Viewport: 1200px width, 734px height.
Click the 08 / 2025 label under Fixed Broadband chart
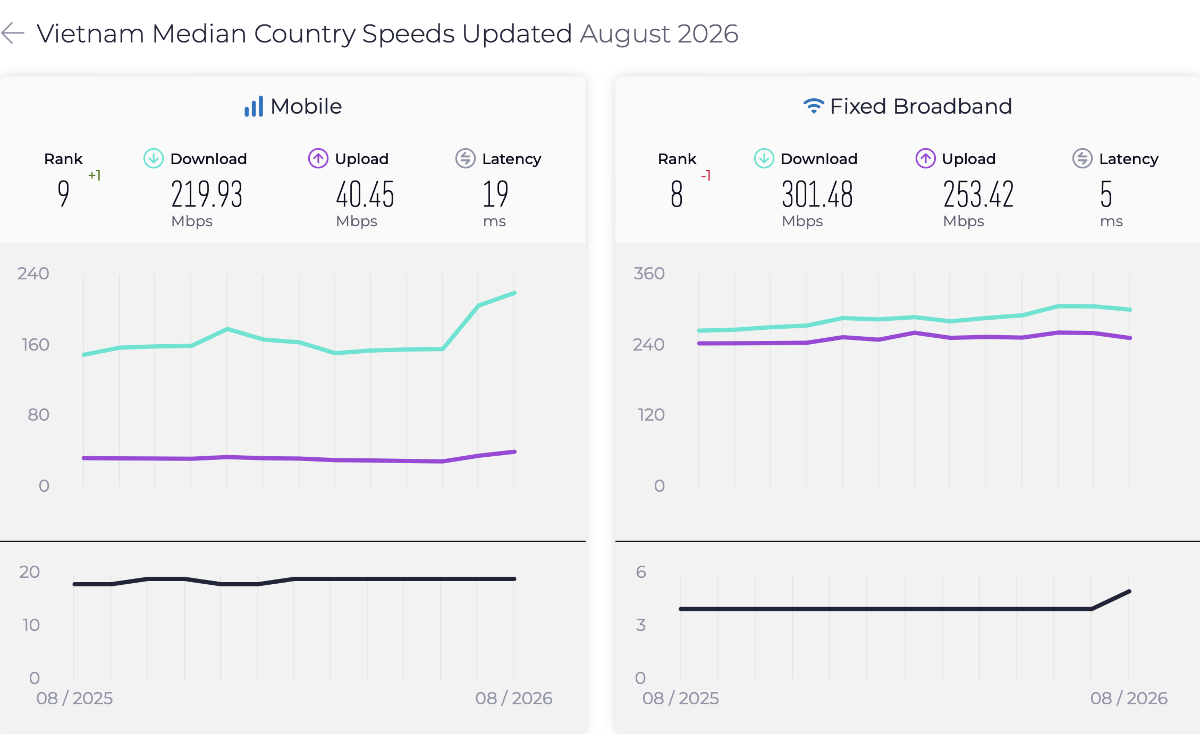point(680,698)
